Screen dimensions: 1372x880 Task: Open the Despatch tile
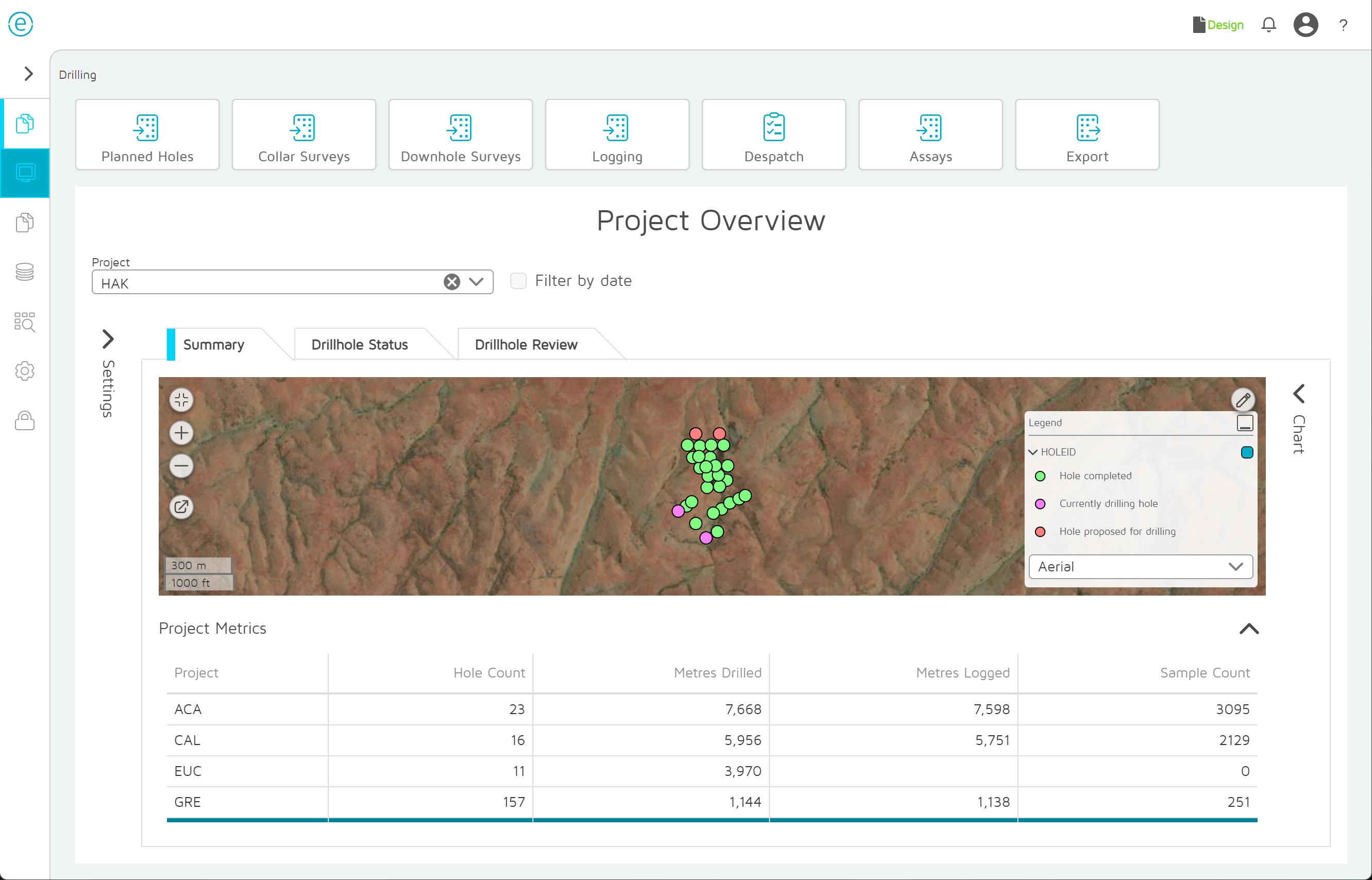coord(774,135)
